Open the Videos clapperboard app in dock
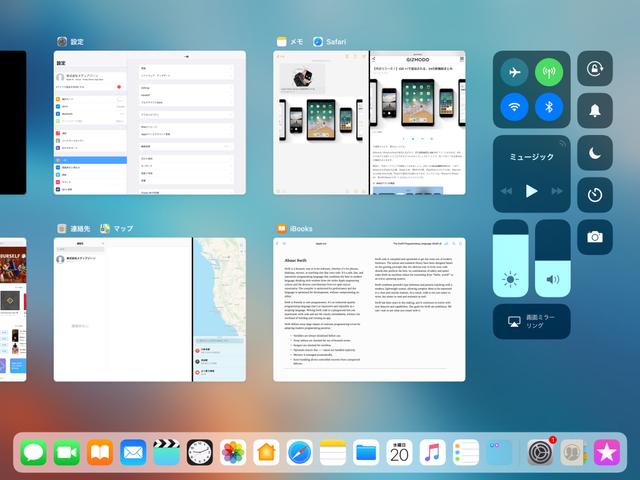This screenshot has width=640, height=480. coord(166,452)
